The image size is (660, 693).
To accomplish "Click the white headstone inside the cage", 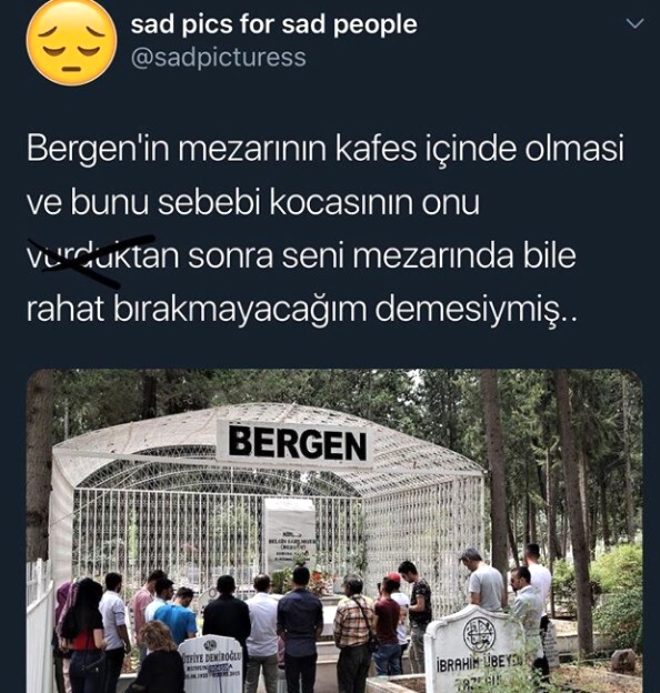I will click(290, 535).
